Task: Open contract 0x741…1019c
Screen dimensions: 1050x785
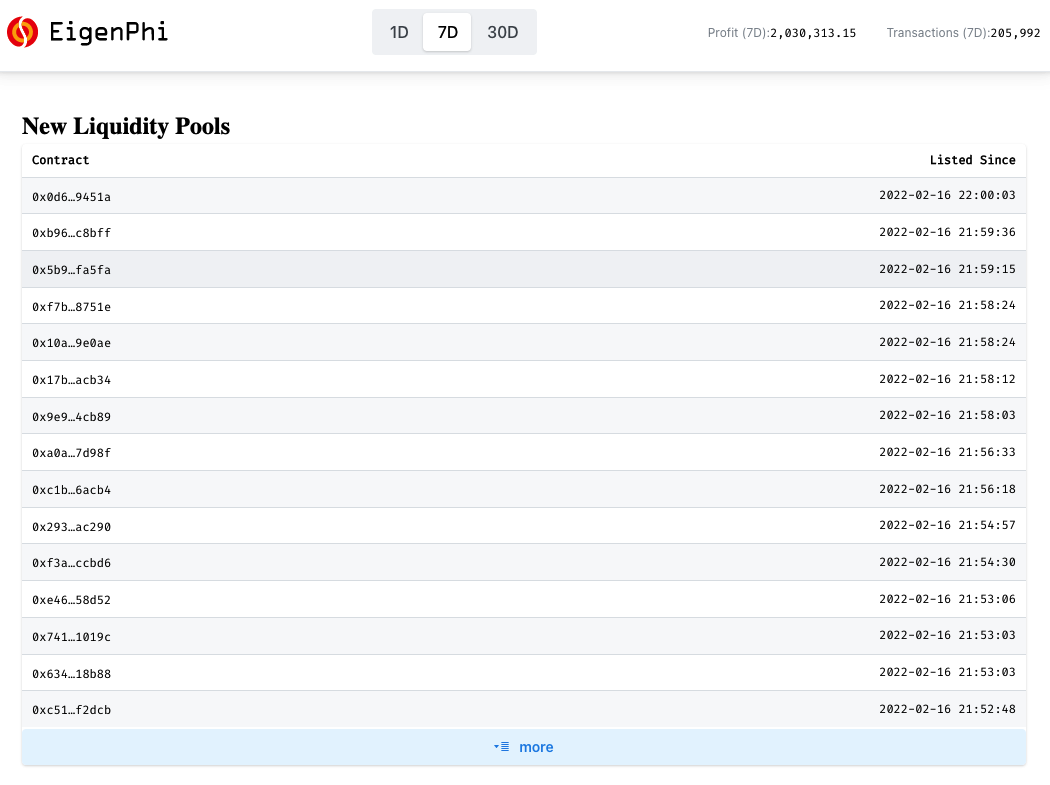Action: pos(72,636)
